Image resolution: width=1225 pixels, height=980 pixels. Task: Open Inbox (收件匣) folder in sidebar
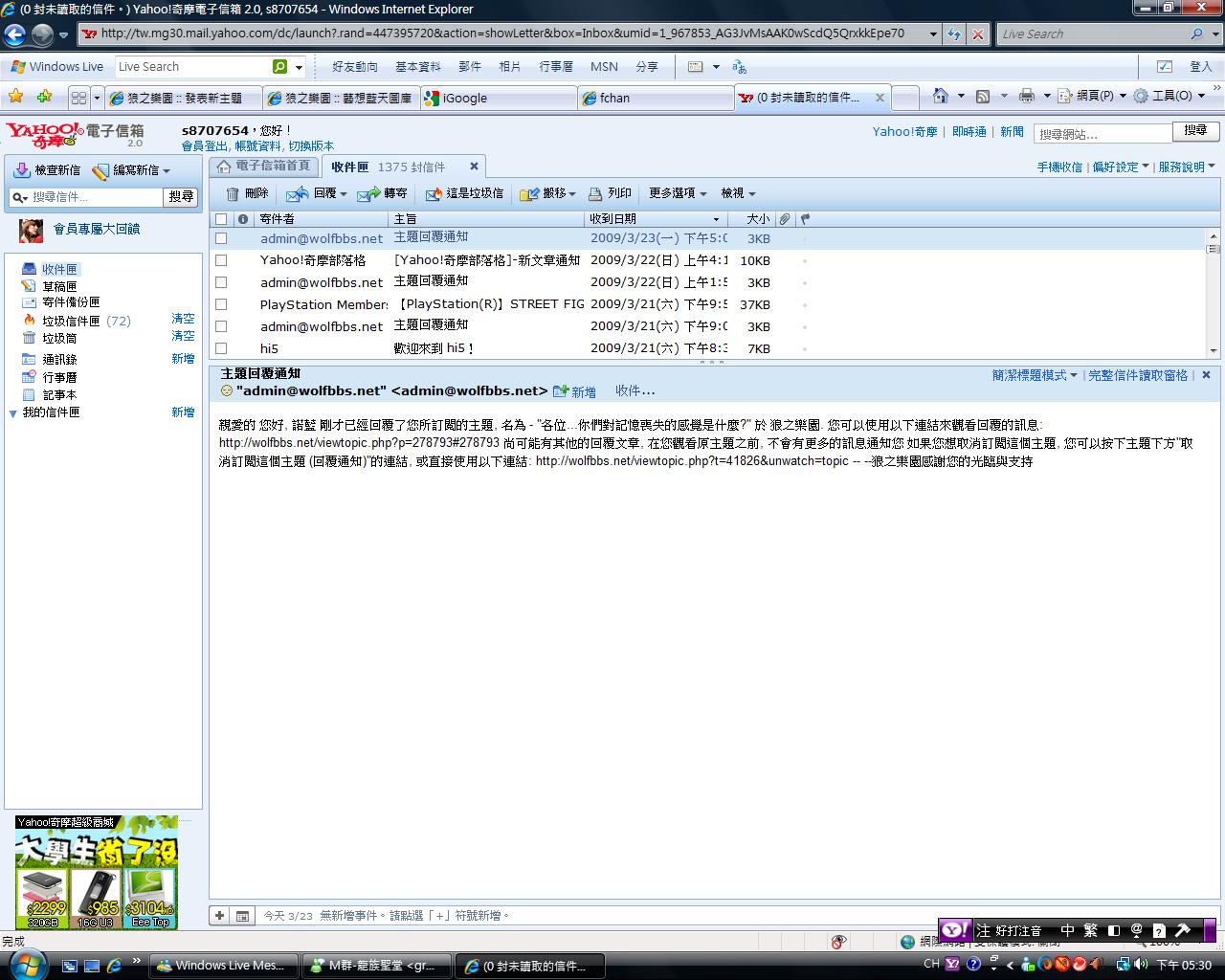[59, 270]
